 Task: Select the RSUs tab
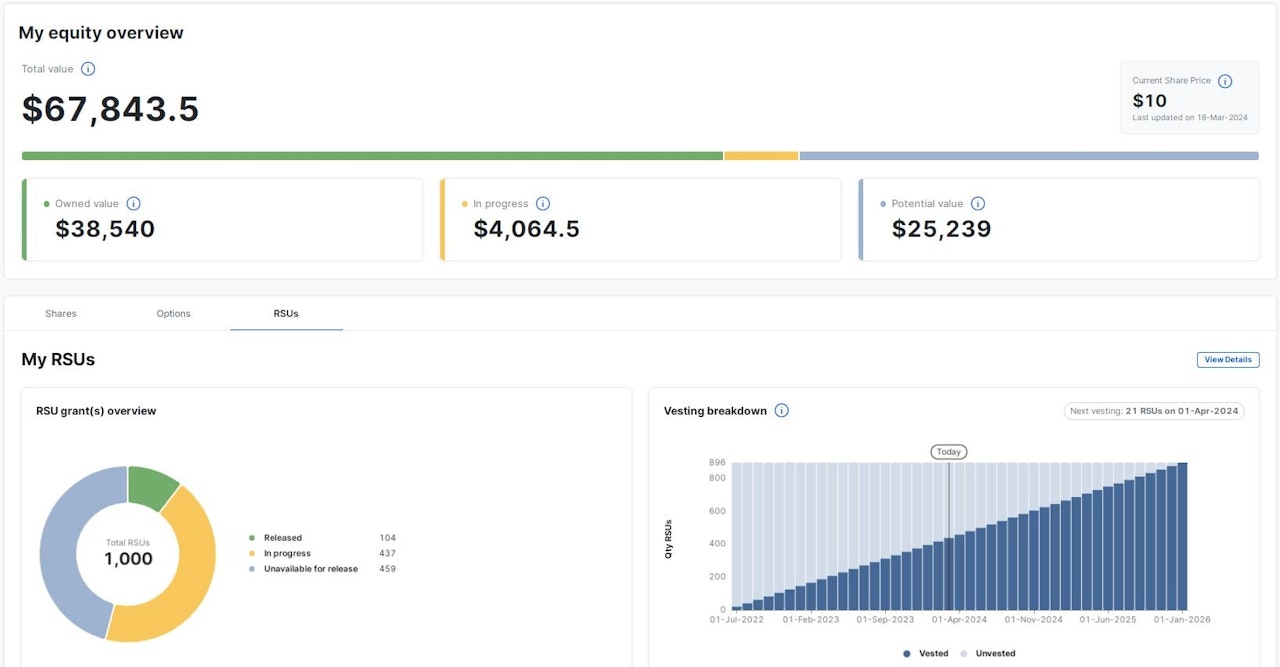click(286, 314)
